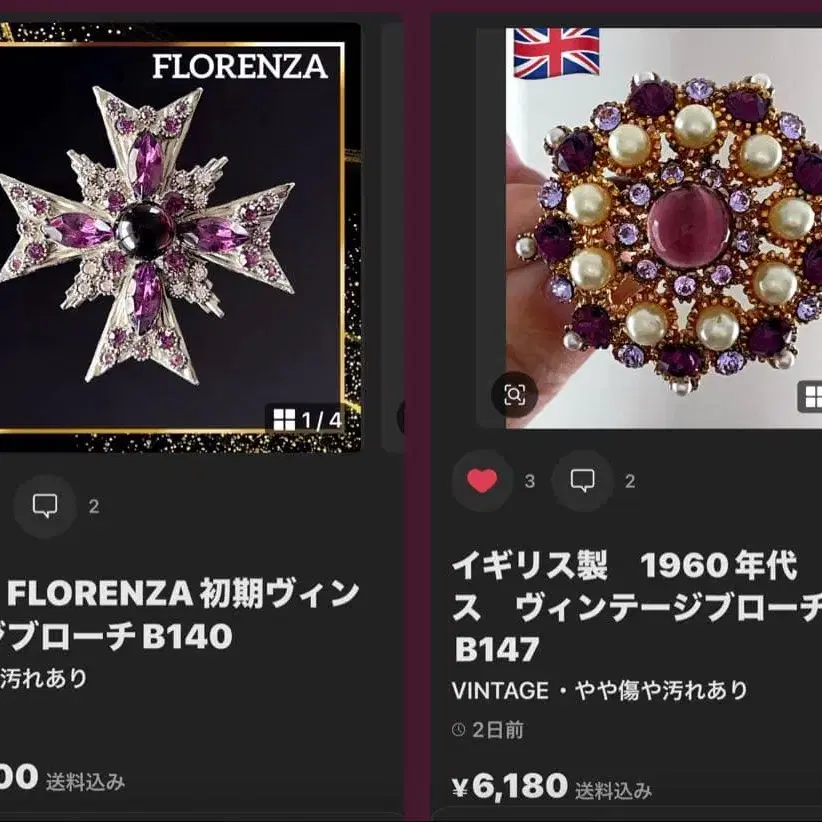Screen dimensions: 822x822
Task: Click the comment count 2 on B147 listing
Action: [x=630, y=481]
